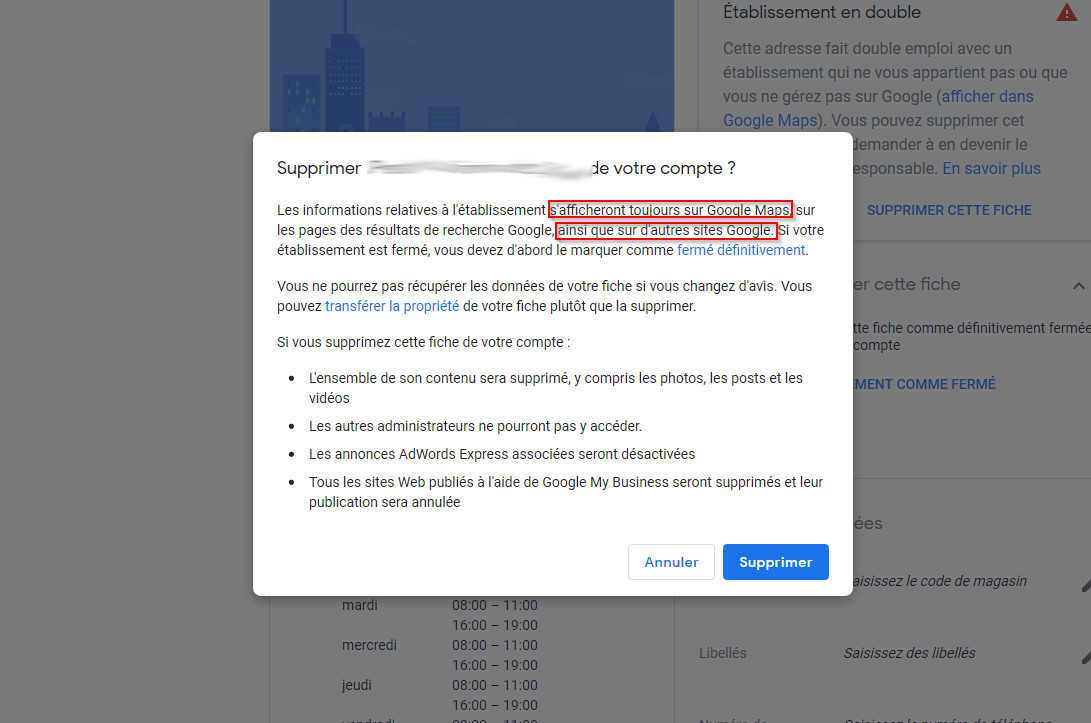Click the blue Supprimer button in dialog
The image size is (1091, 723).
(x=775, y=562)
